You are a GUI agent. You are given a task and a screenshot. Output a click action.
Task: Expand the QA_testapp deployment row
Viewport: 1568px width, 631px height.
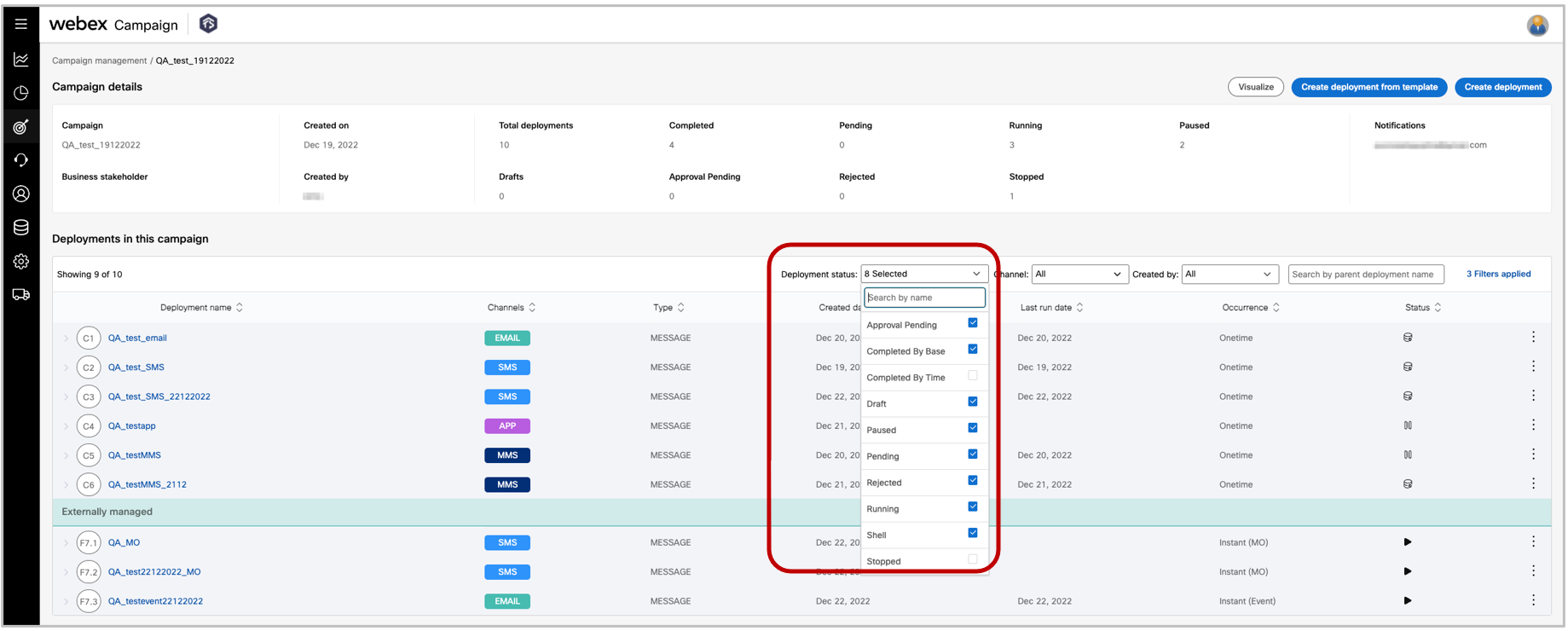(x=66, y=426)
